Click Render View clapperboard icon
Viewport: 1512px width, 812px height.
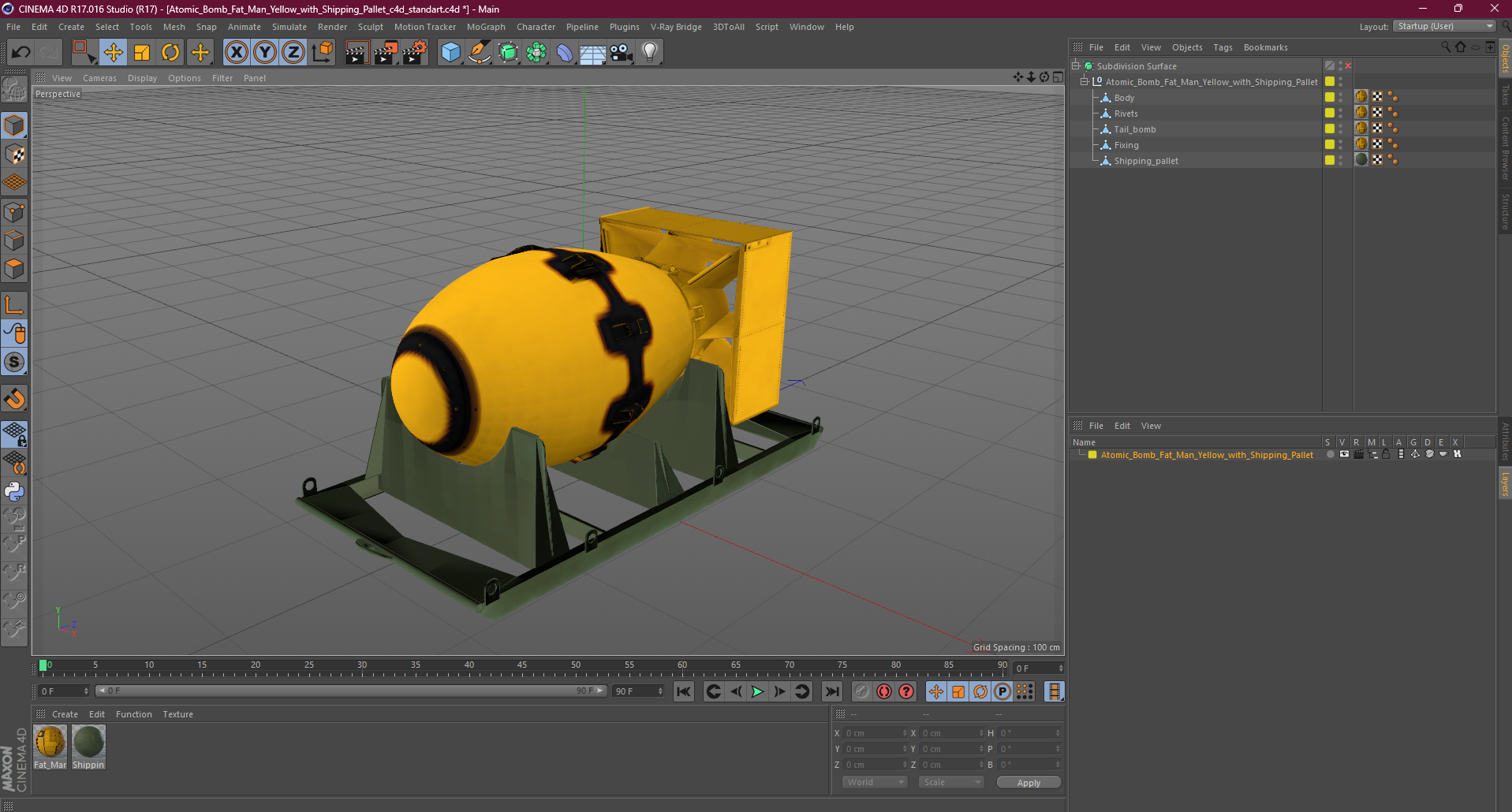coord(357,53)
